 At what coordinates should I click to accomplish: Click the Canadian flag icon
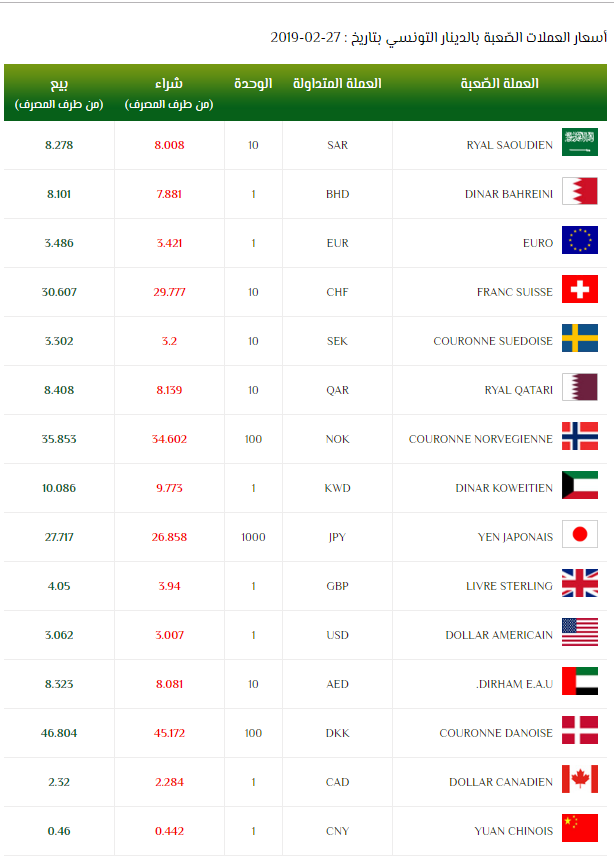pos(579,781)
